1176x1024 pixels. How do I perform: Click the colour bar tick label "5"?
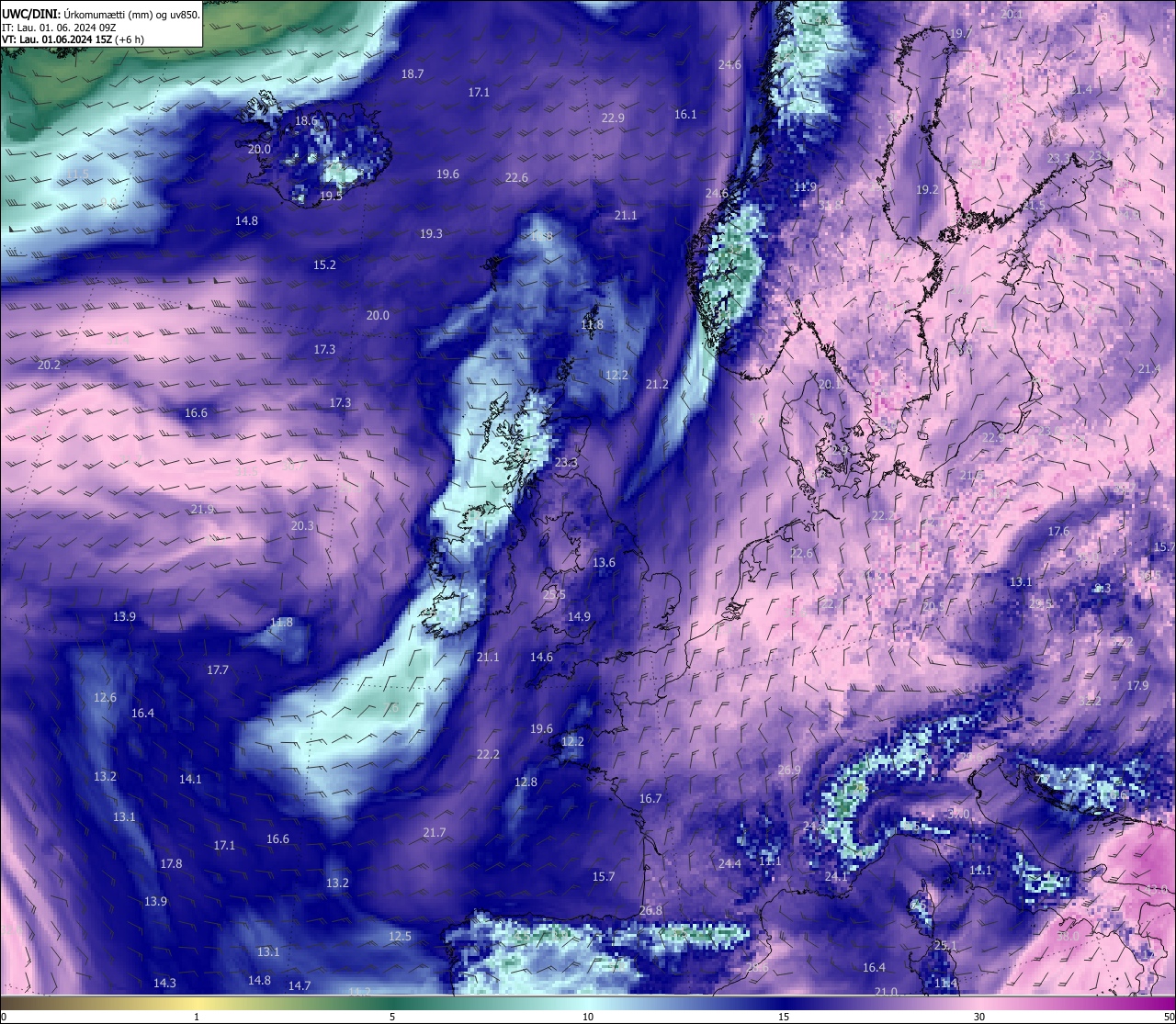392,1017
